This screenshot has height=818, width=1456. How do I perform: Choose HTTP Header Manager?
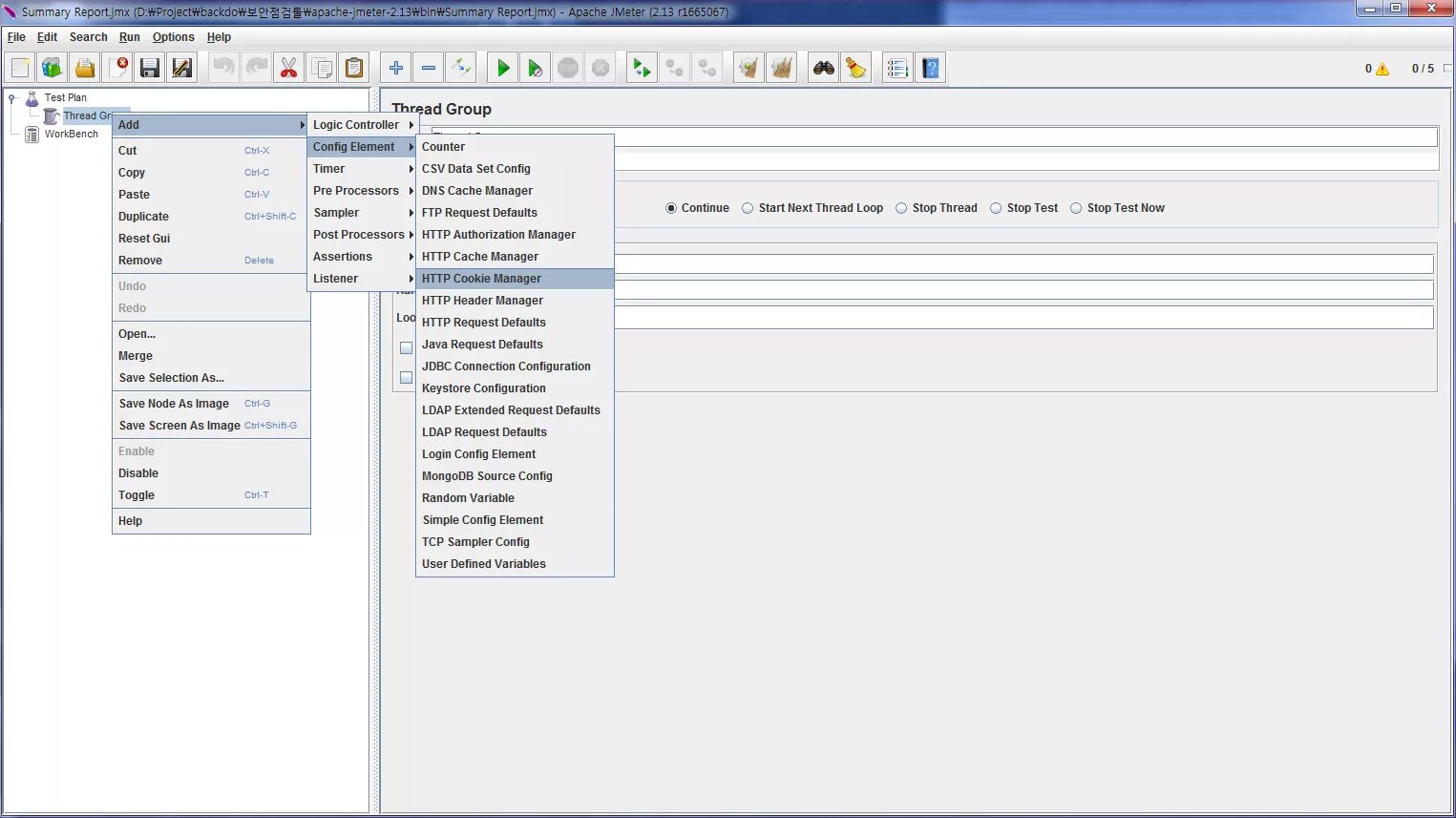515,301
